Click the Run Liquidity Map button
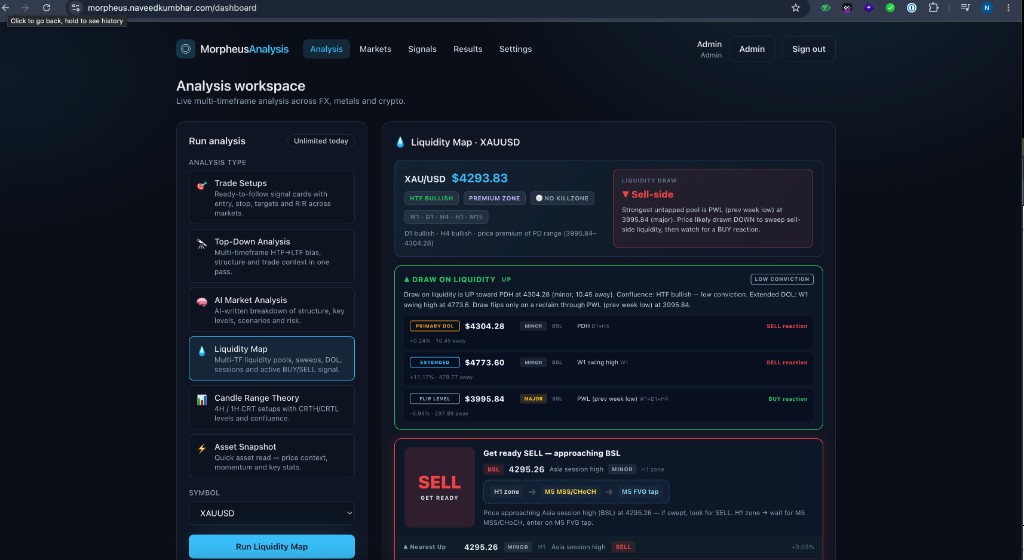Image resolution: width=1024 pixels, height=560 pixels. tap(272, 546)
